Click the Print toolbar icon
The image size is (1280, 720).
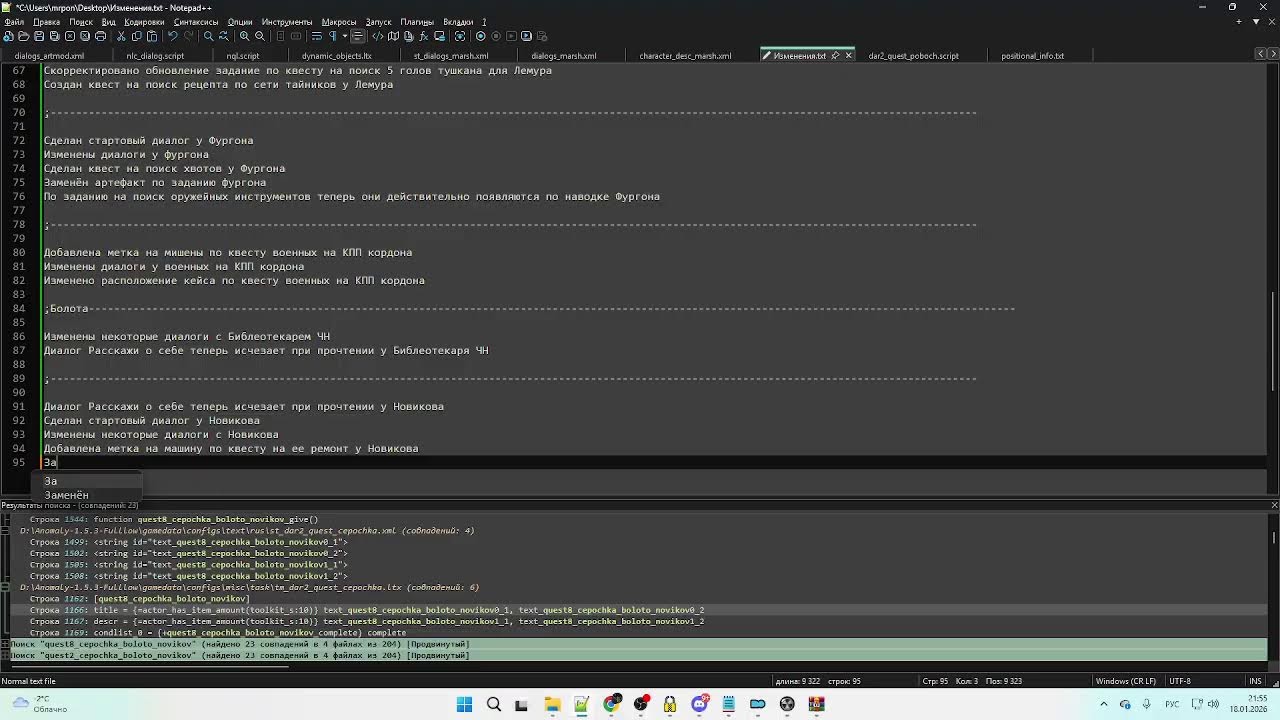click(100, 36)
